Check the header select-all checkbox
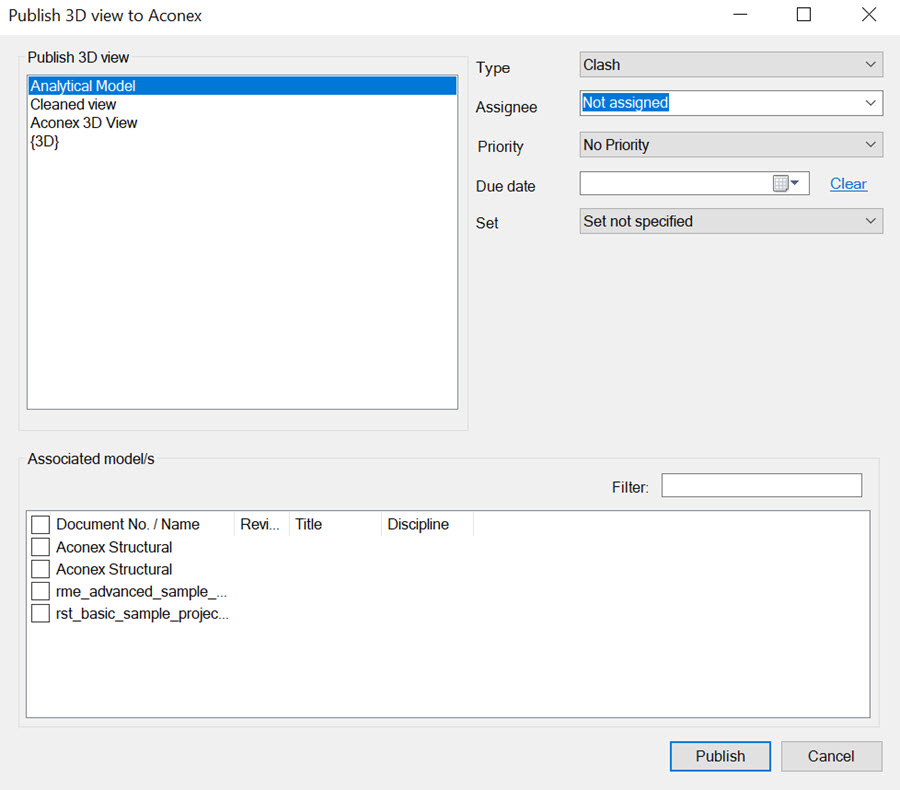This screenshot has height=790, width=900. coord(40,524)
